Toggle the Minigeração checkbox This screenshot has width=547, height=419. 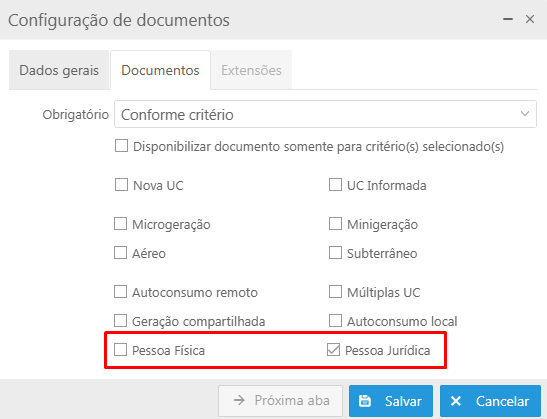(335, 224)
